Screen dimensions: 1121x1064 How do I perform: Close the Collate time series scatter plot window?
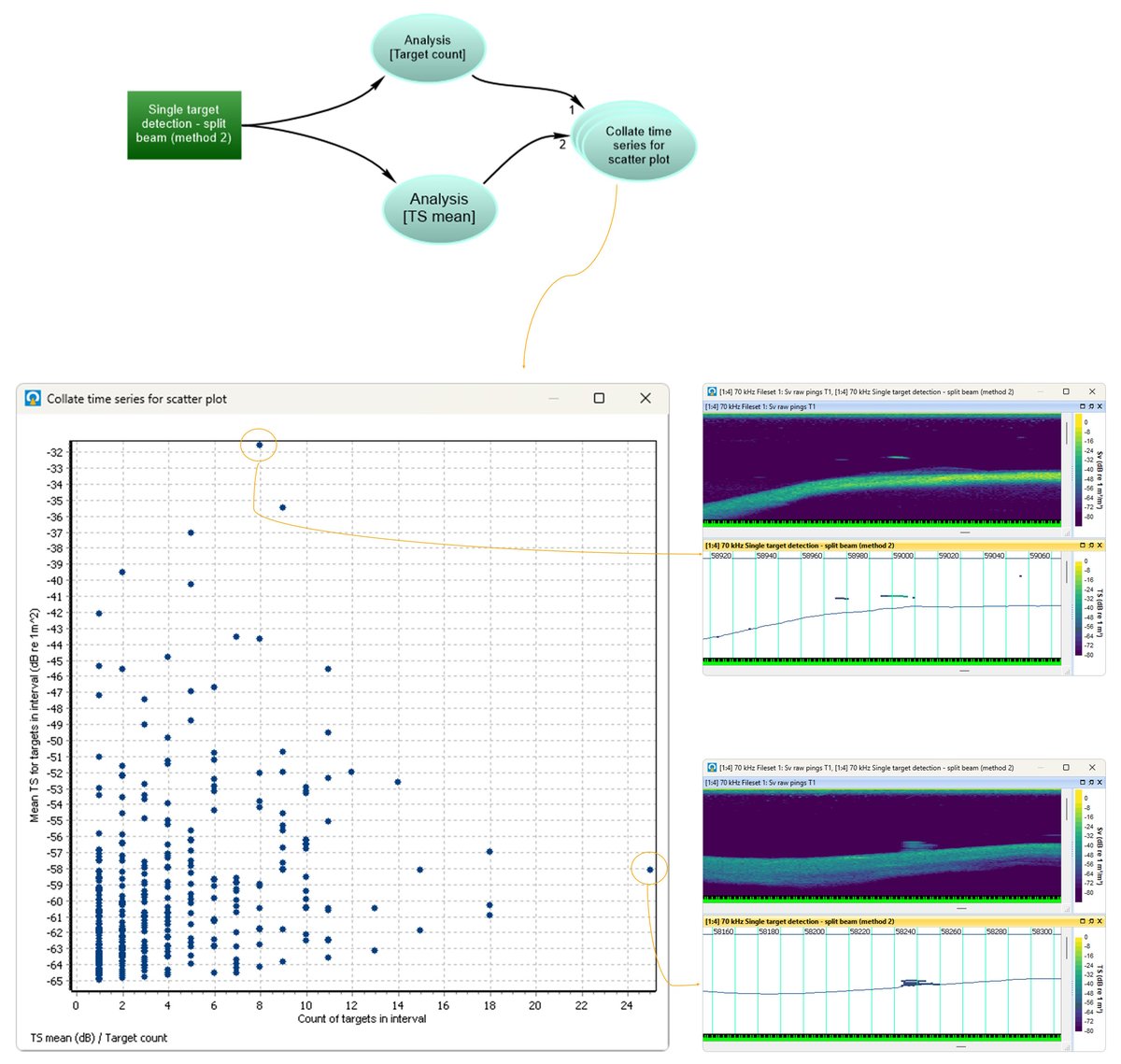pos(645,399)
